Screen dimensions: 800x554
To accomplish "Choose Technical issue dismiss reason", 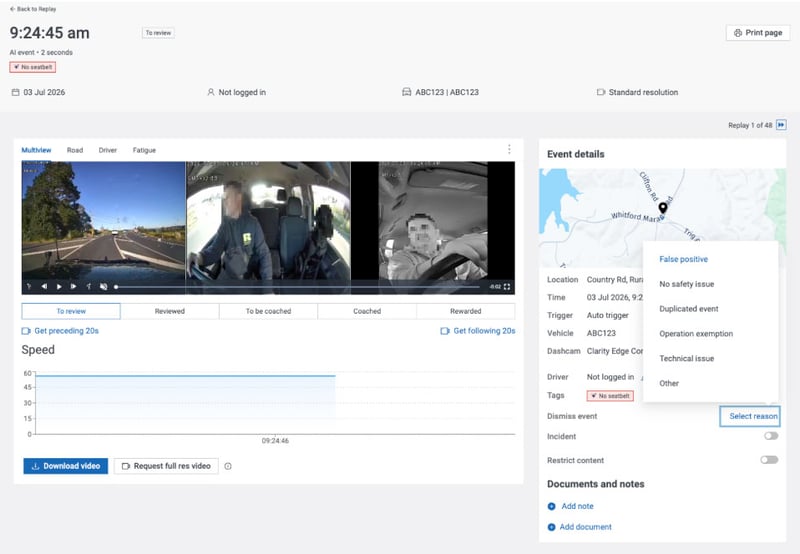I will click(686, 359).
